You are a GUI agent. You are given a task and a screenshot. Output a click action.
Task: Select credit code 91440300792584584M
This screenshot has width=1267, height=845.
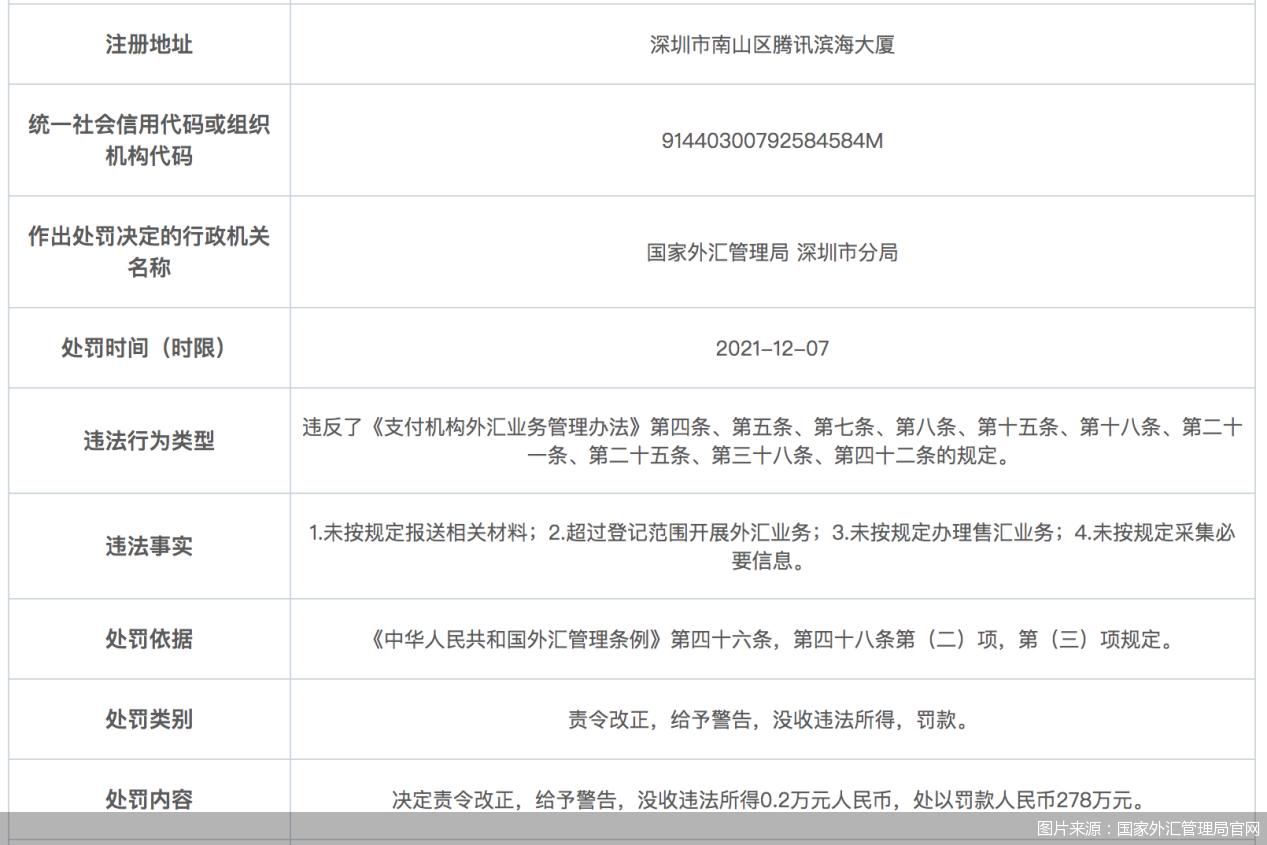772,141
